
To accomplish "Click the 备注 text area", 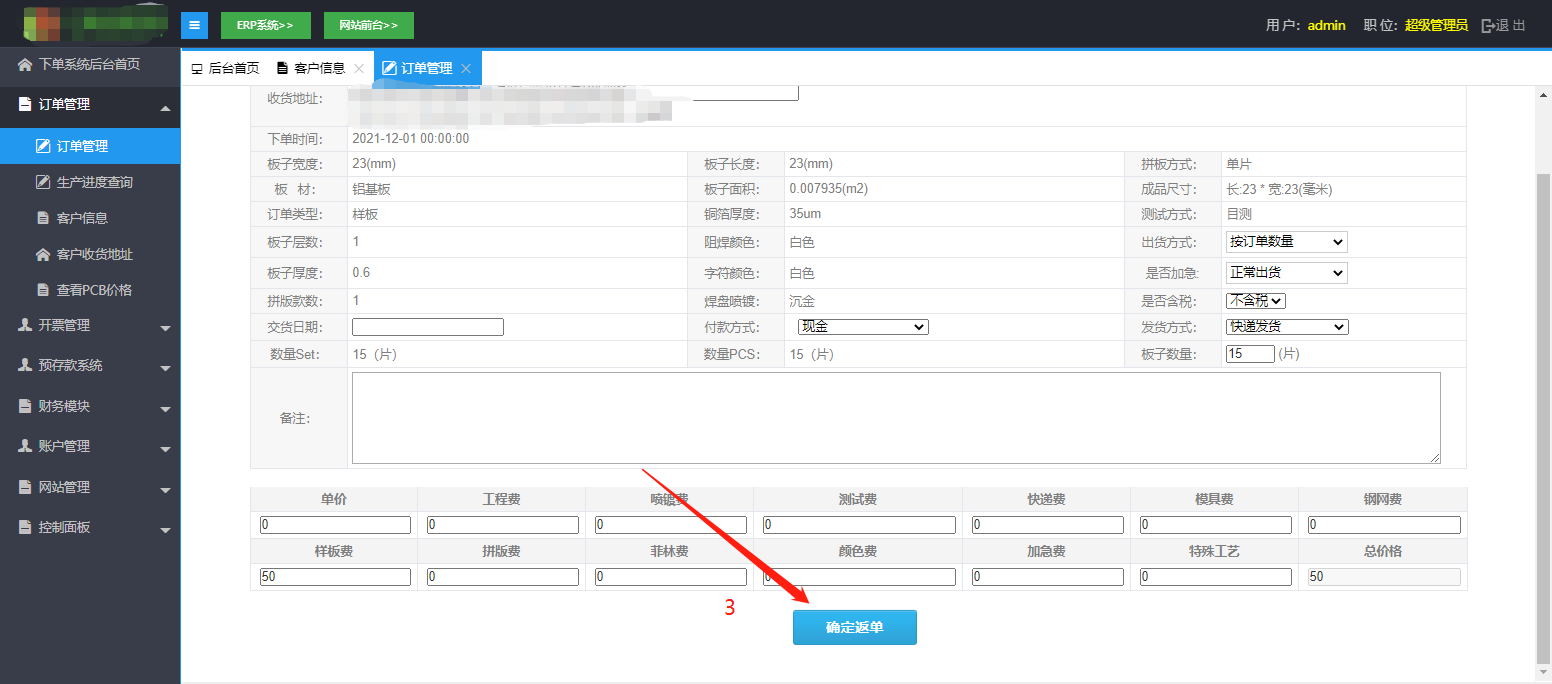I will 895,418.
